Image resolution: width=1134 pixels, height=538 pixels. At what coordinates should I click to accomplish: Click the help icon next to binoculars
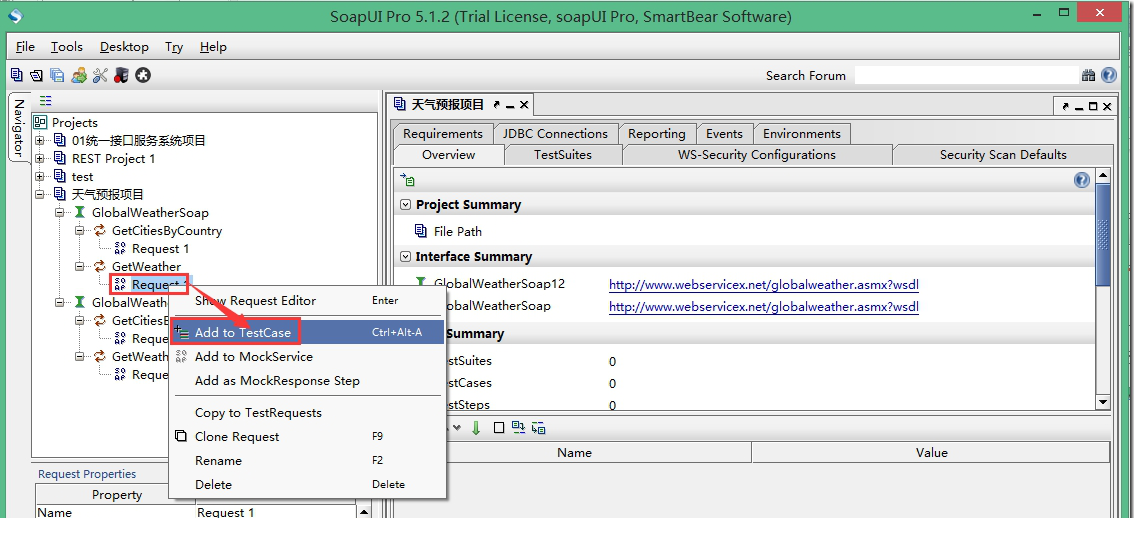pos(1109,75)
